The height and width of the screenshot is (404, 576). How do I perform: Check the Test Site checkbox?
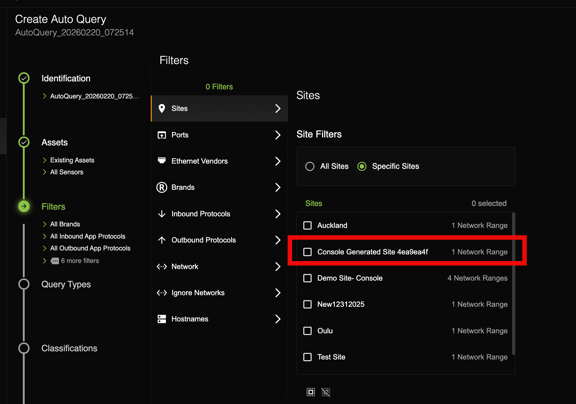click(307, 357)
